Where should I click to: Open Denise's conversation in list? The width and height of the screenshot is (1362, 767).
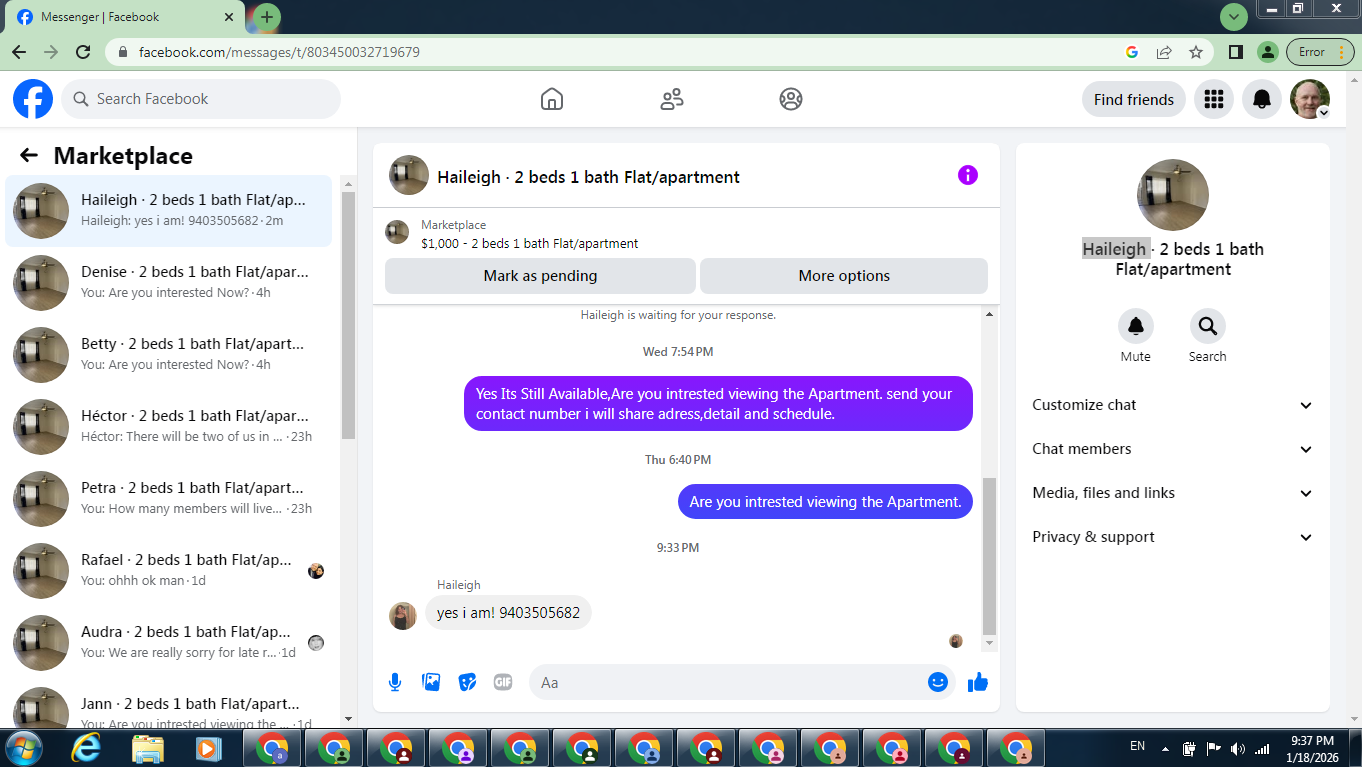(x=168, y=283)
